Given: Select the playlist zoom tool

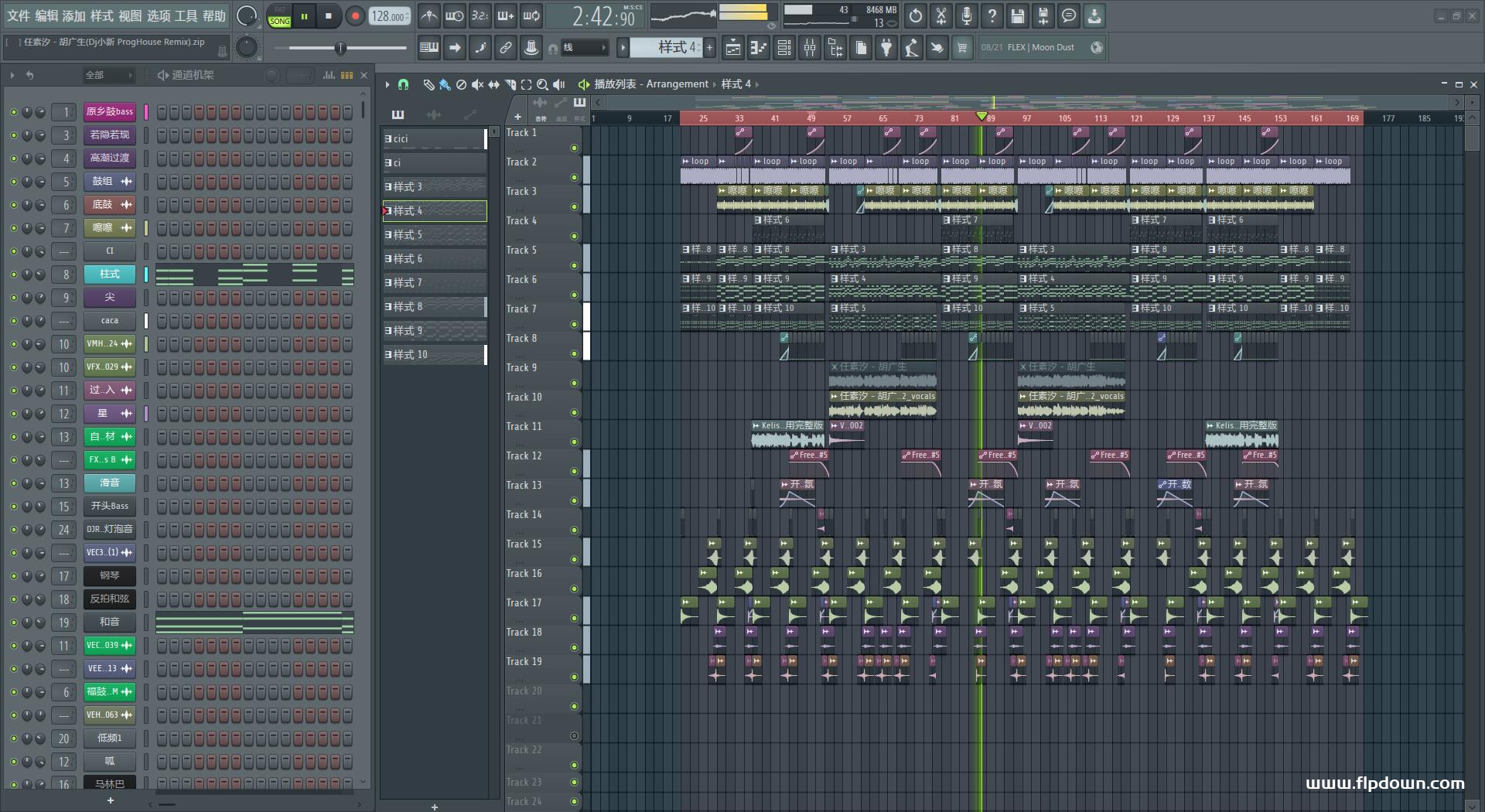Looking at the screenshot, I should click(542, 84).
